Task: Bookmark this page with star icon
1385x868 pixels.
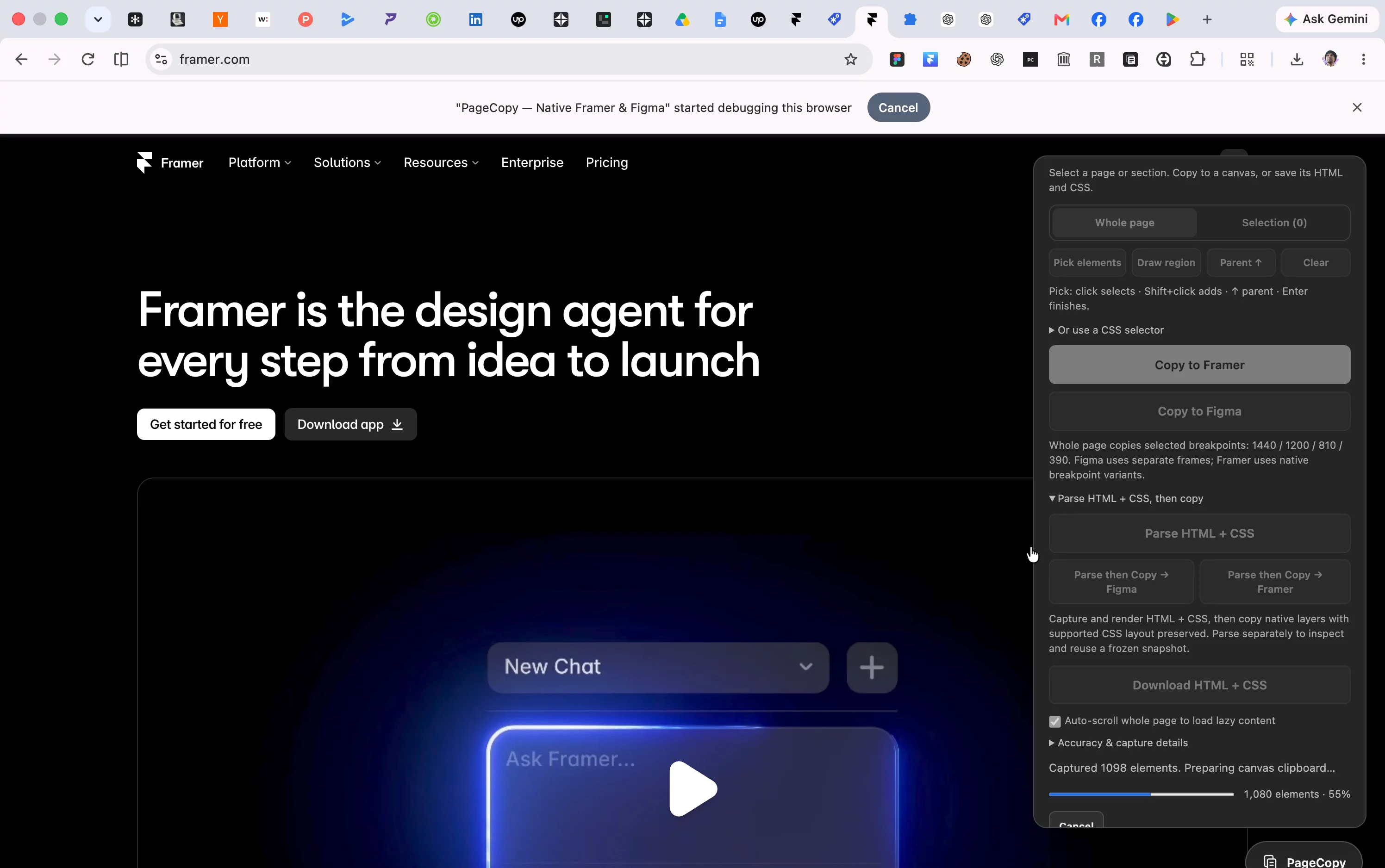Action: [850, 59]
